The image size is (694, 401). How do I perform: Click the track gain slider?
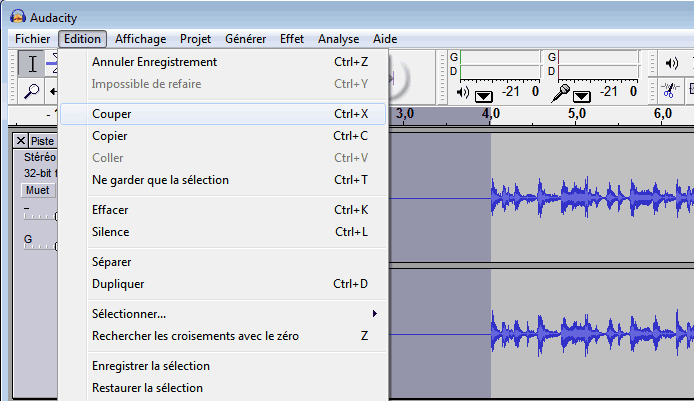point(40,215)
